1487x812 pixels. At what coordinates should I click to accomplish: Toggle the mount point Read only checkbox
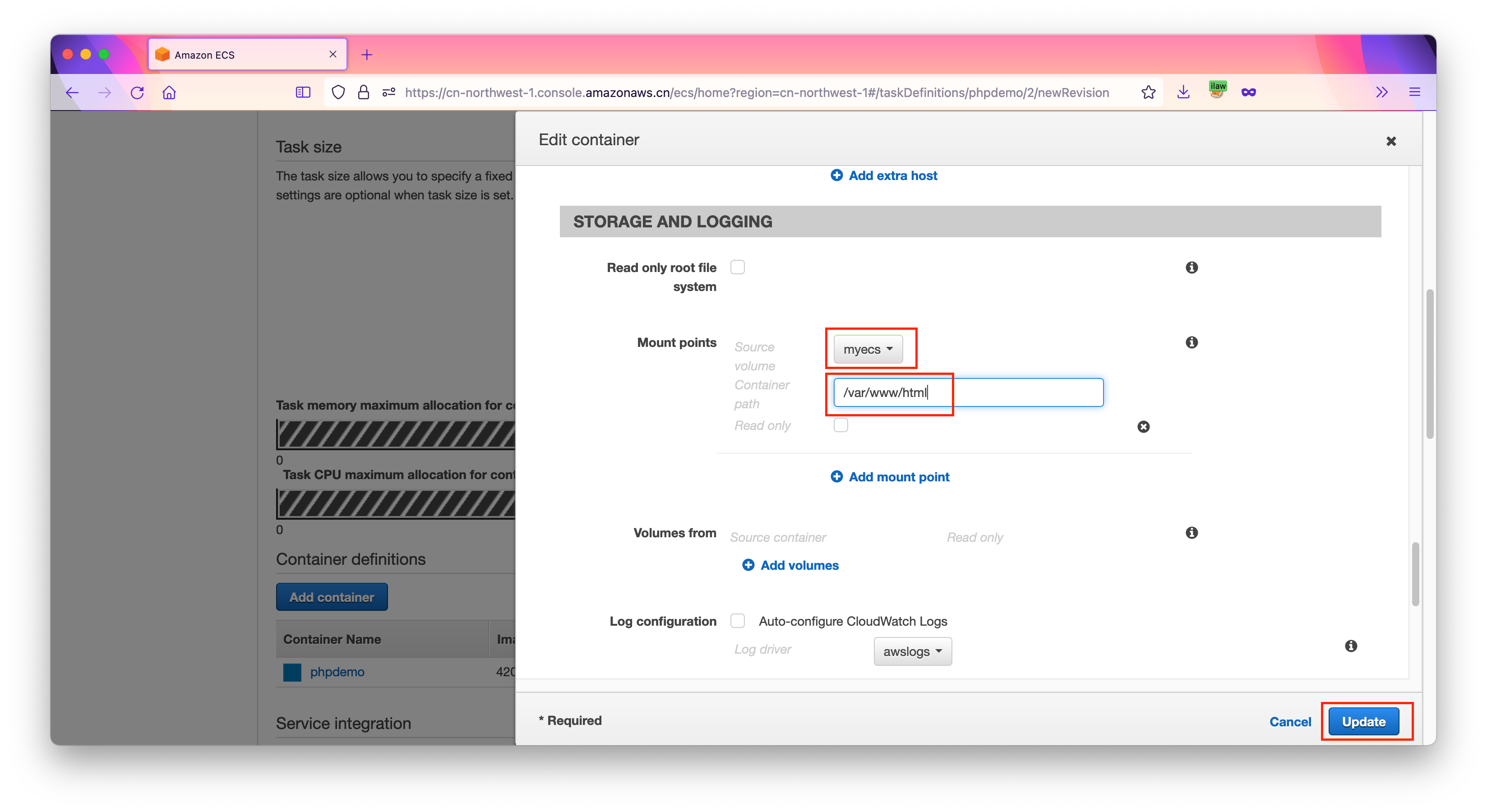(x=841, y=425)
